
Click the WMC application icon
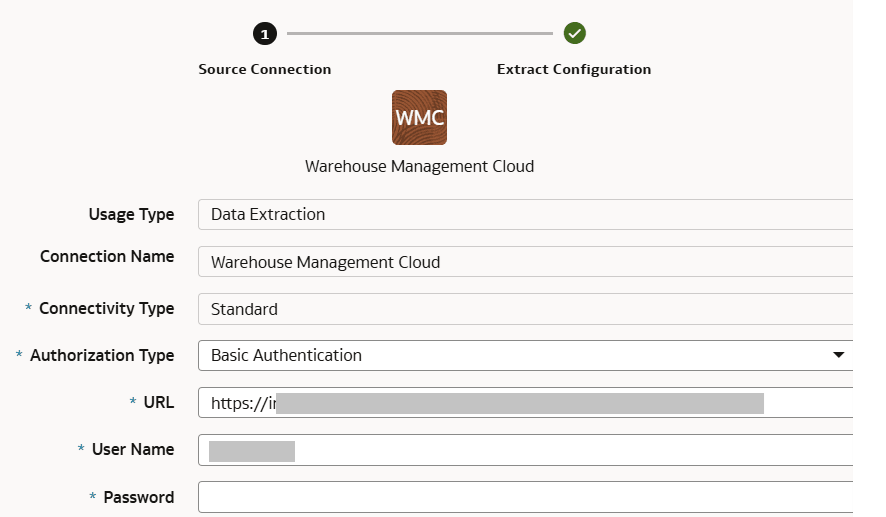[419, 118]
